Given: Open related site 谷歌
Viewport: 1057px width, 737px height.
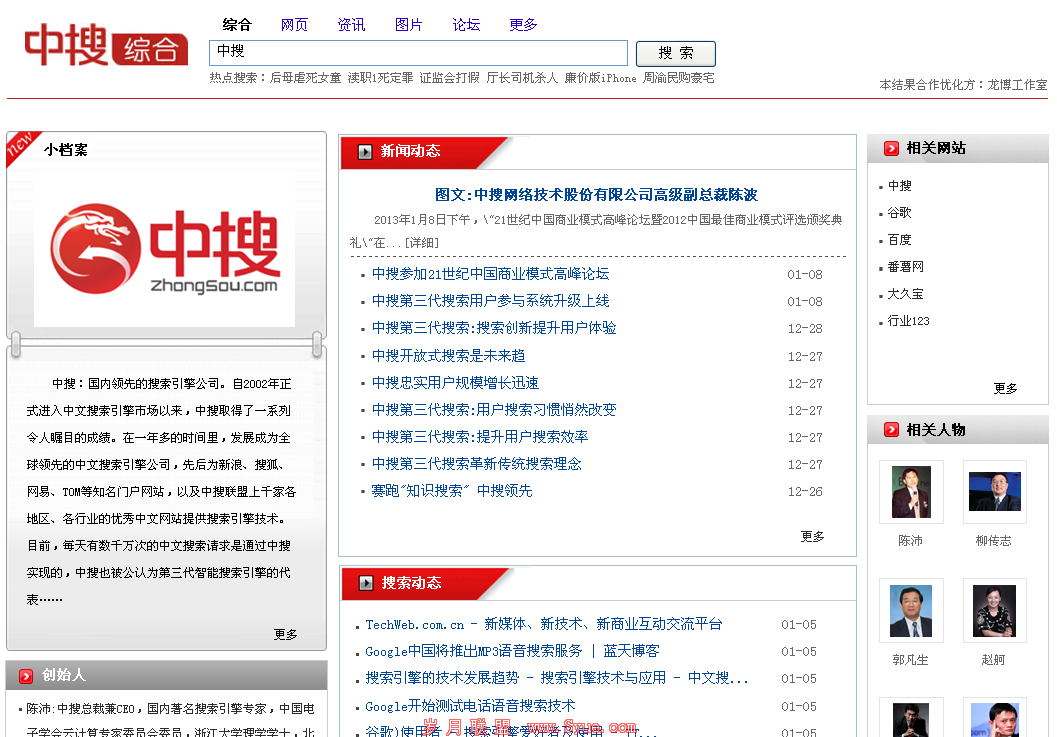Looking at the screenshot, I should (x=899, y=213).
